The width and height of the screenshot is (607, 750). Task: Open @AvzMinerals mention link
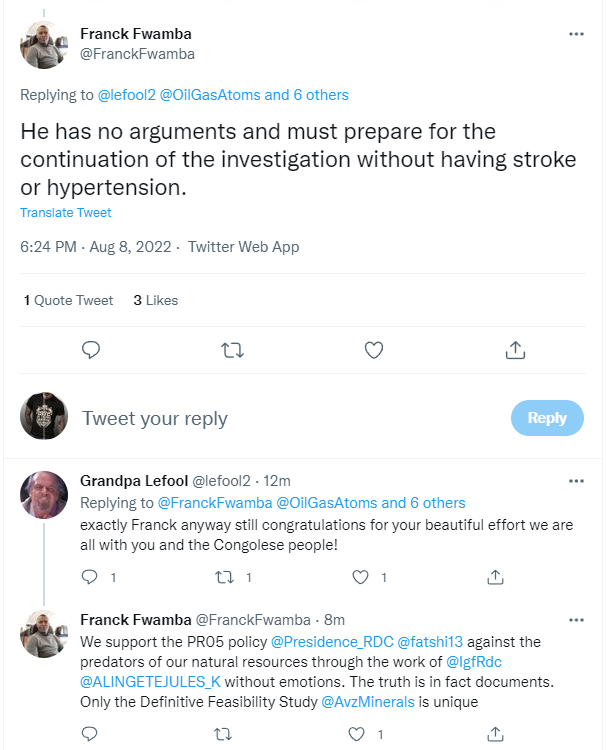click(x=368, y=702)
